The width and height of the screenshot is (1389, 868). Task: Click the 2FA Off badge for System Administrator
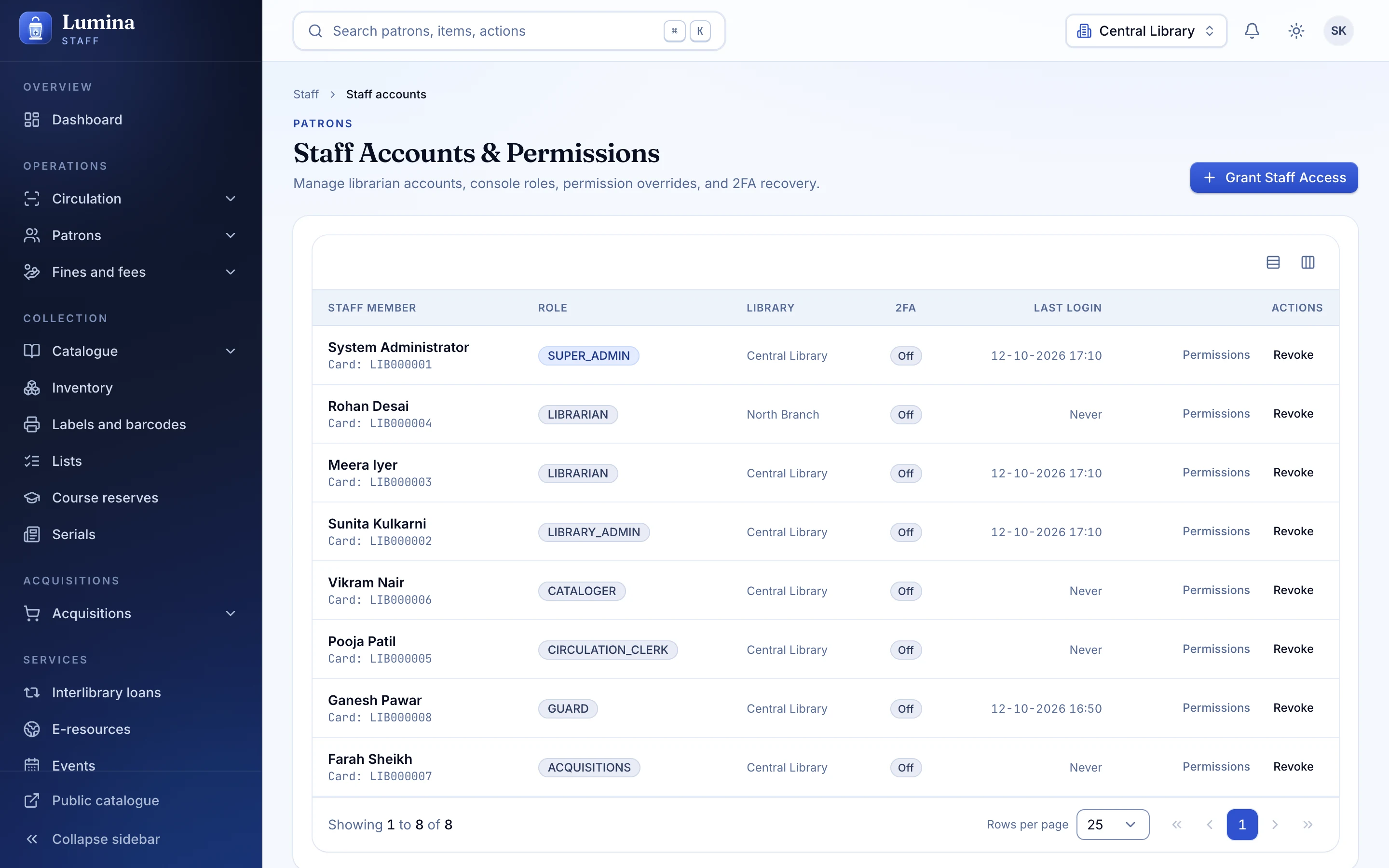(906, 356)
